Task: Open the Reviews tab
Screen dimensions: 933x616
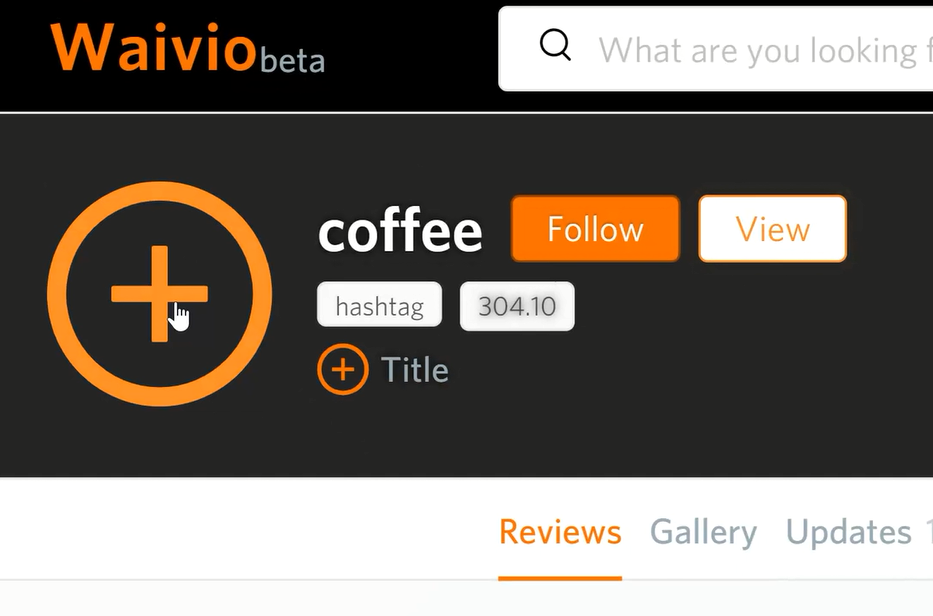Action: pyautogui.click(x=560, y=532)
